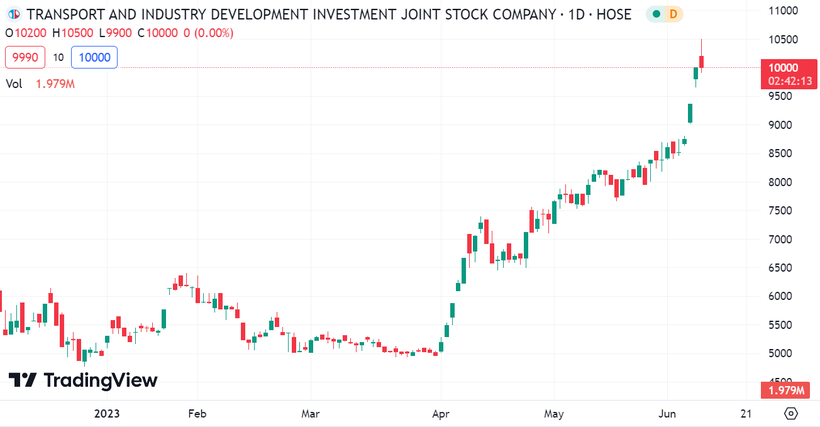Viewport: 820px width, 427px height.
Task: Select the Vol volume indicator label
Action: [14, 84]
